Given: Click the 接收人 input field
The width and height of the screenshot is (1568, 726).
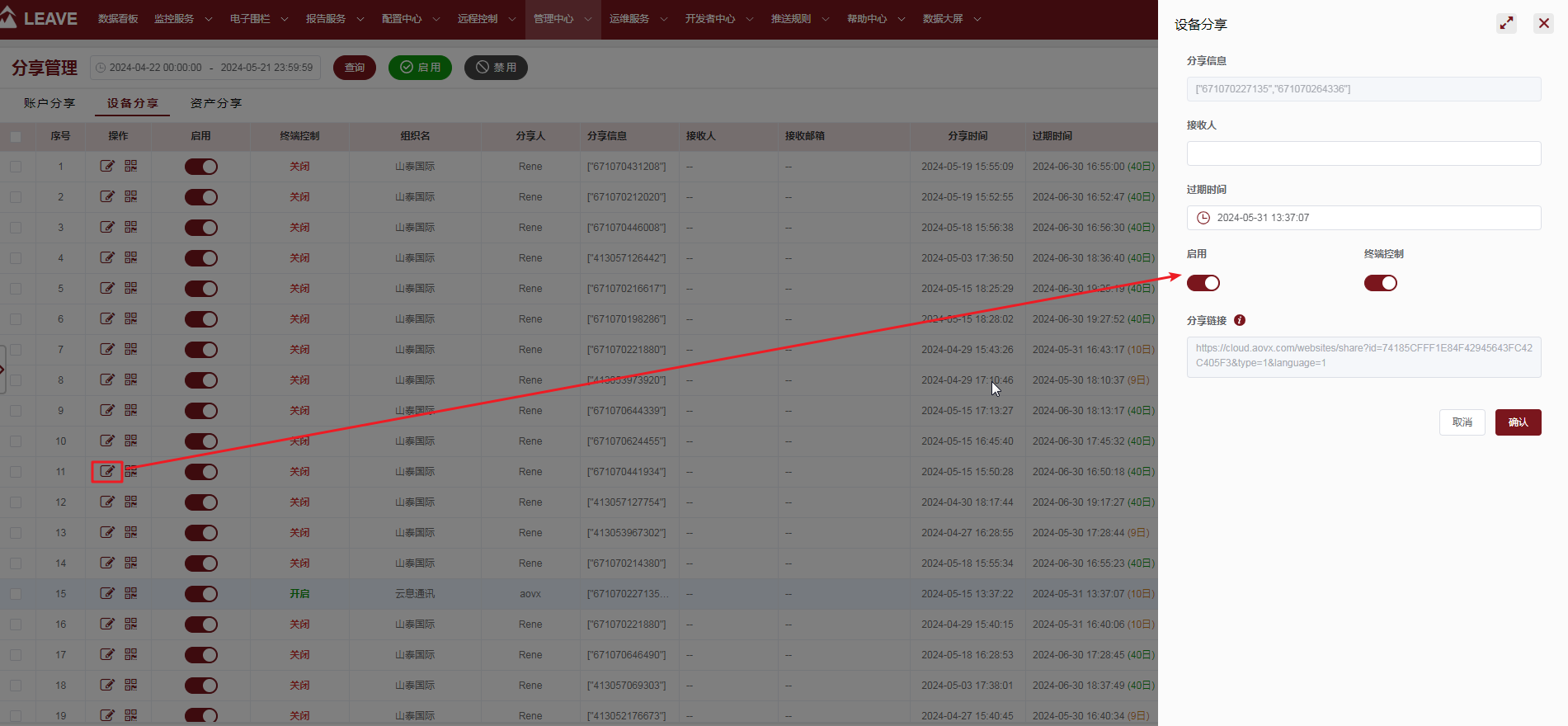Looking at the screenshot, I should (x=1363, y=153).
